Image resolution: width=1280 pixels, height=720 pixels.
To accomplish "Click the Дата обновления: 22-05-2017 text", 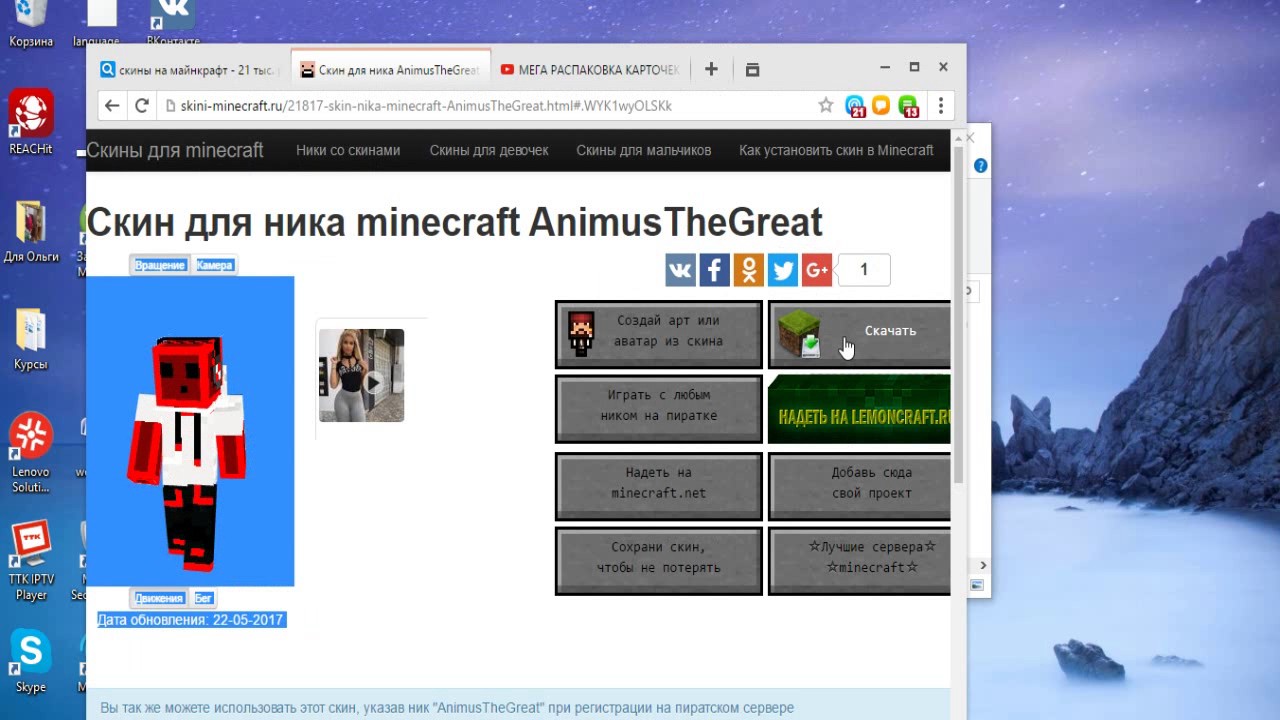I will 191,620.
